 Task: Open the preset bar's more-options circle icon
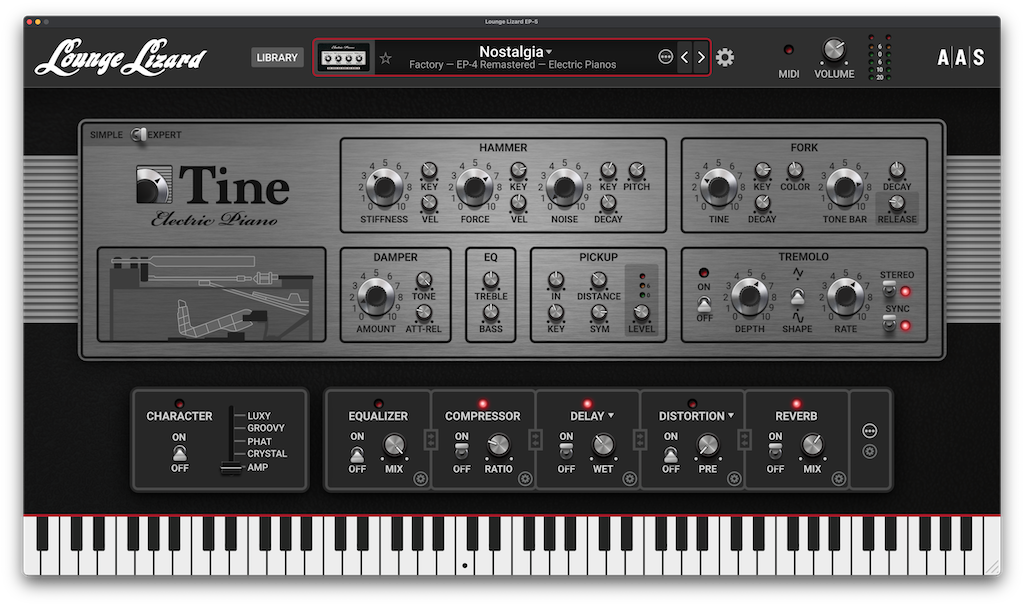click(665, 57)
